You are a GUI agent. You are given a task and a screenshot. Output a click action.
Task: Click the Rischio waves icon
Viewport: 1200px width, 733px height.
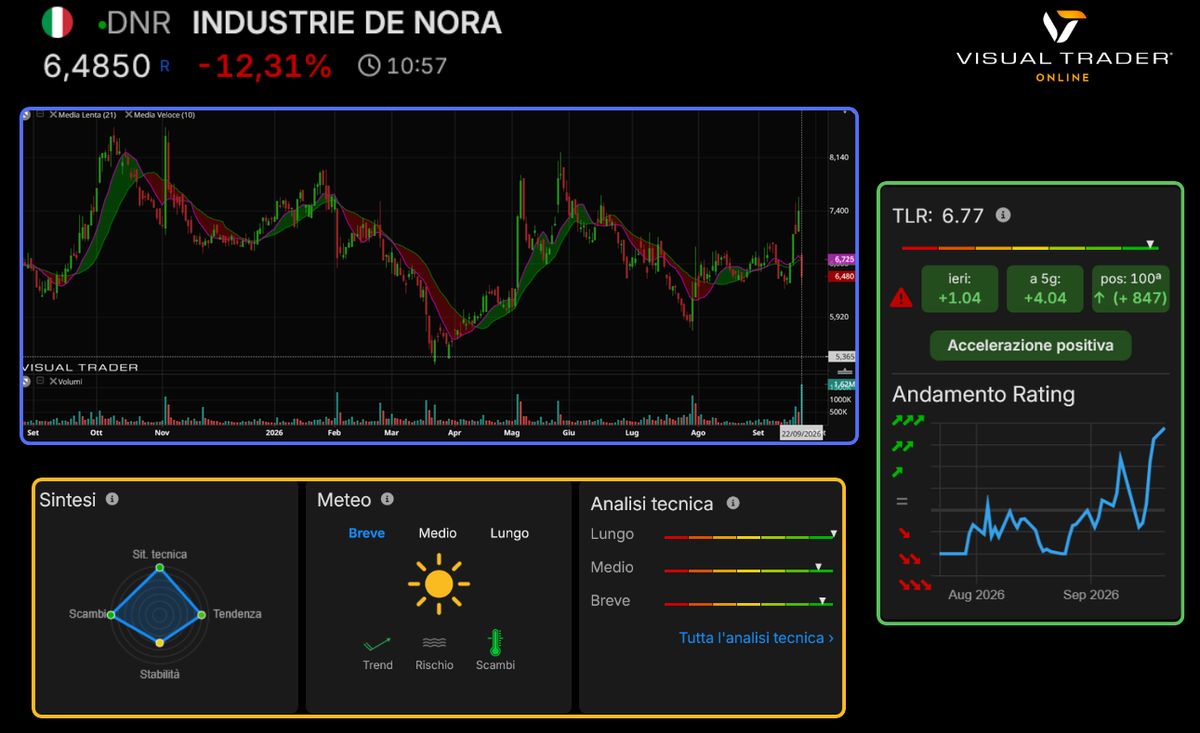point(434,643)
